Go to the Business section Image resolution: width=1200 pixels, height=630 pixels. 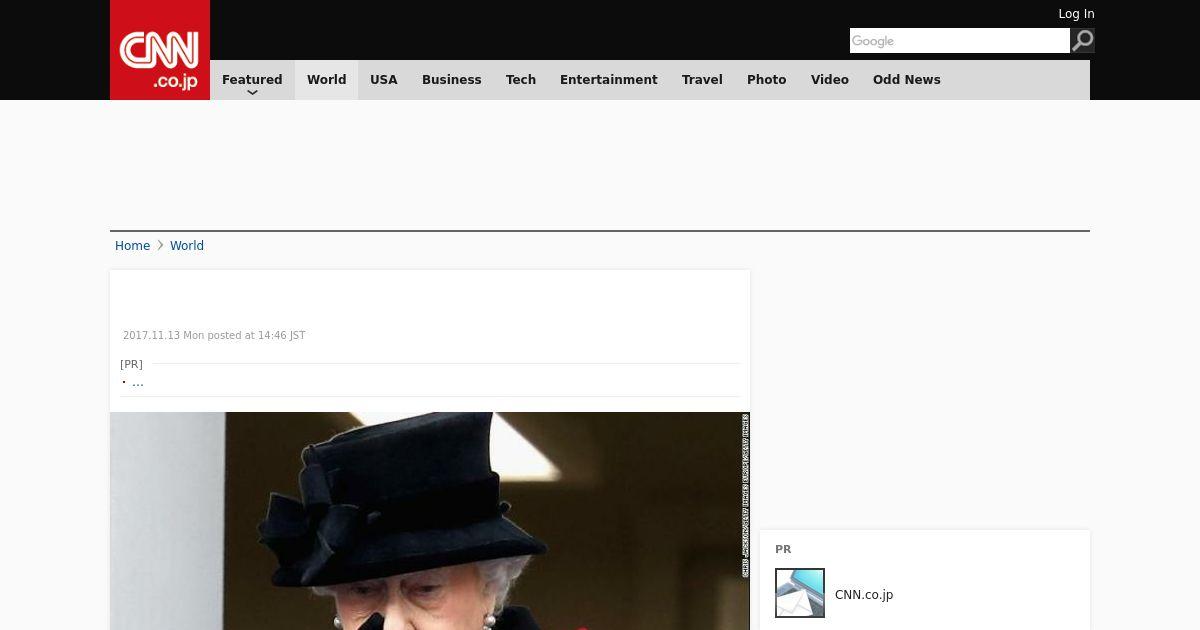point(452,80)
